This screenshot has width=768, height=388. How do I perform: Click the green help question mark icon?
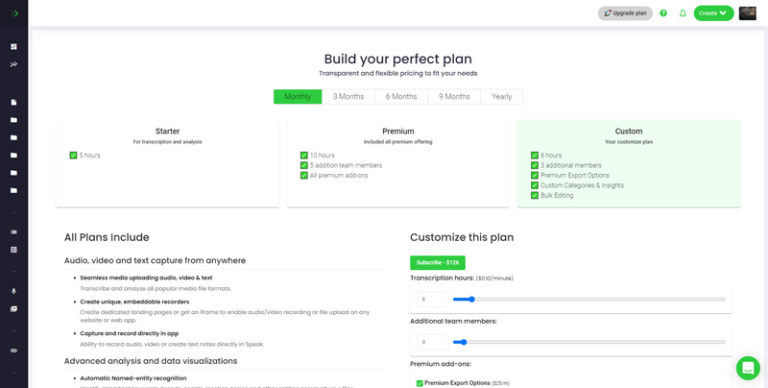tap(663, 13)
